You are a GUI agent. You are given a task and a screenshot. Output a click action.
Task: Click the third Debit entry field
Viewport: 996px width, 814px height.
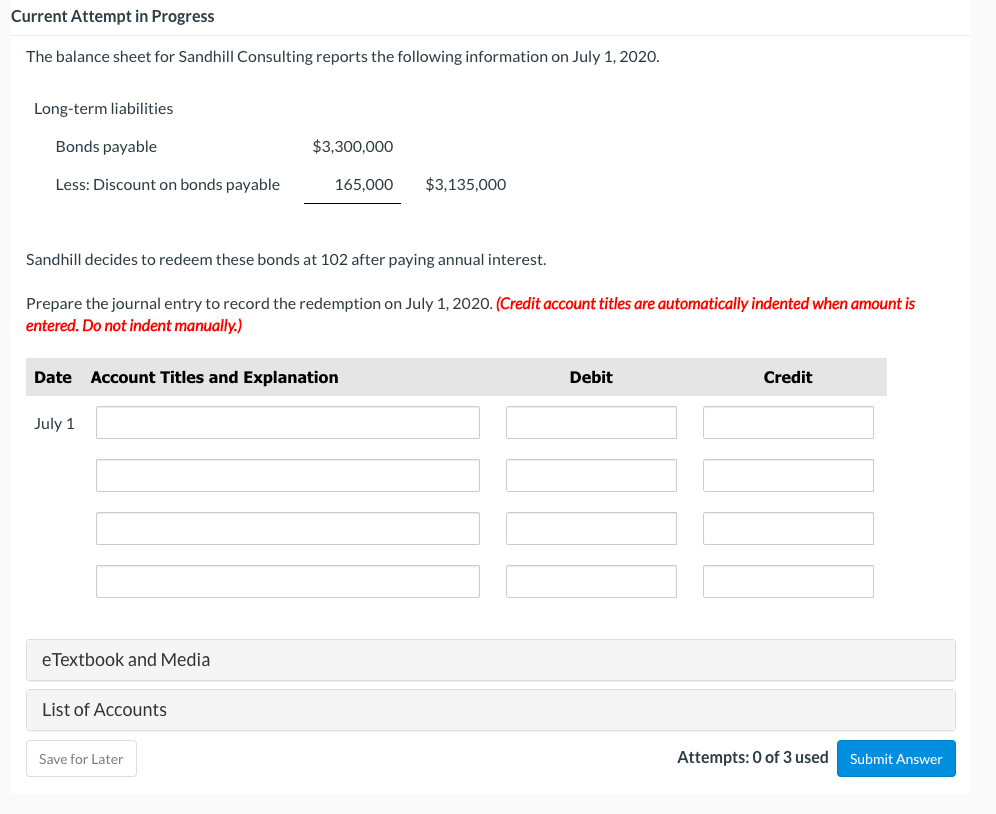pyautogui.click(x=591, y=528)
